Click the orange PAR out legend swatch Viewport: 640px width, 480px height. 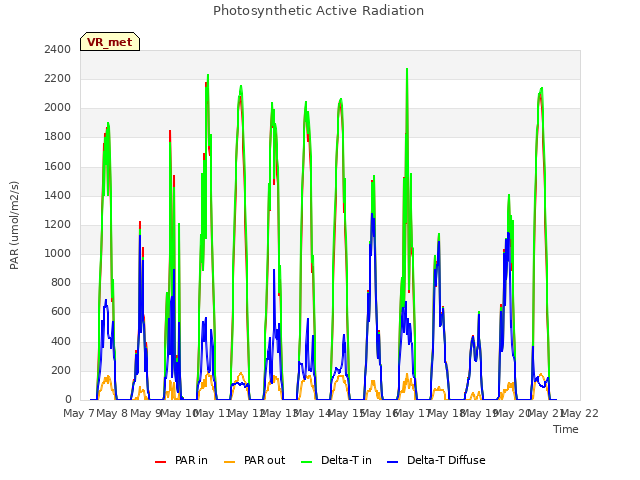230,462
